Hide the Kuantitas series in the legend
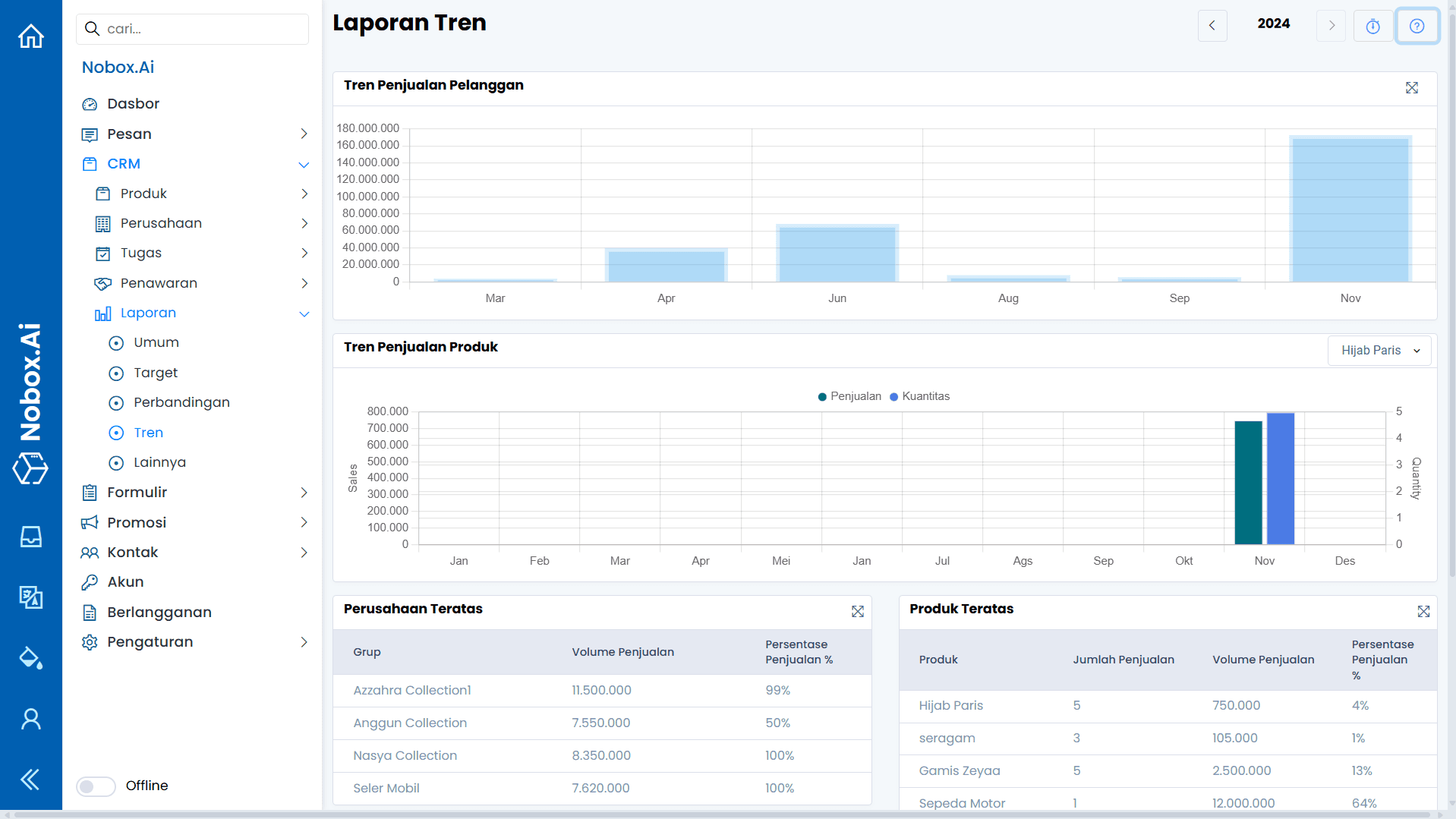The width and height of the screenshot is (1456, 819). 919,396
